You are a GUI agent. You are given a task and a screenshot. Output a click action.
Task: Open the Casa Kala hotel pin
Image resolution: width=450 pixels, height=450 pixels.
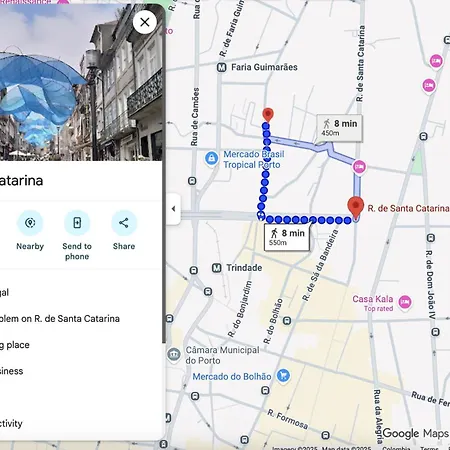coord(405,303)
